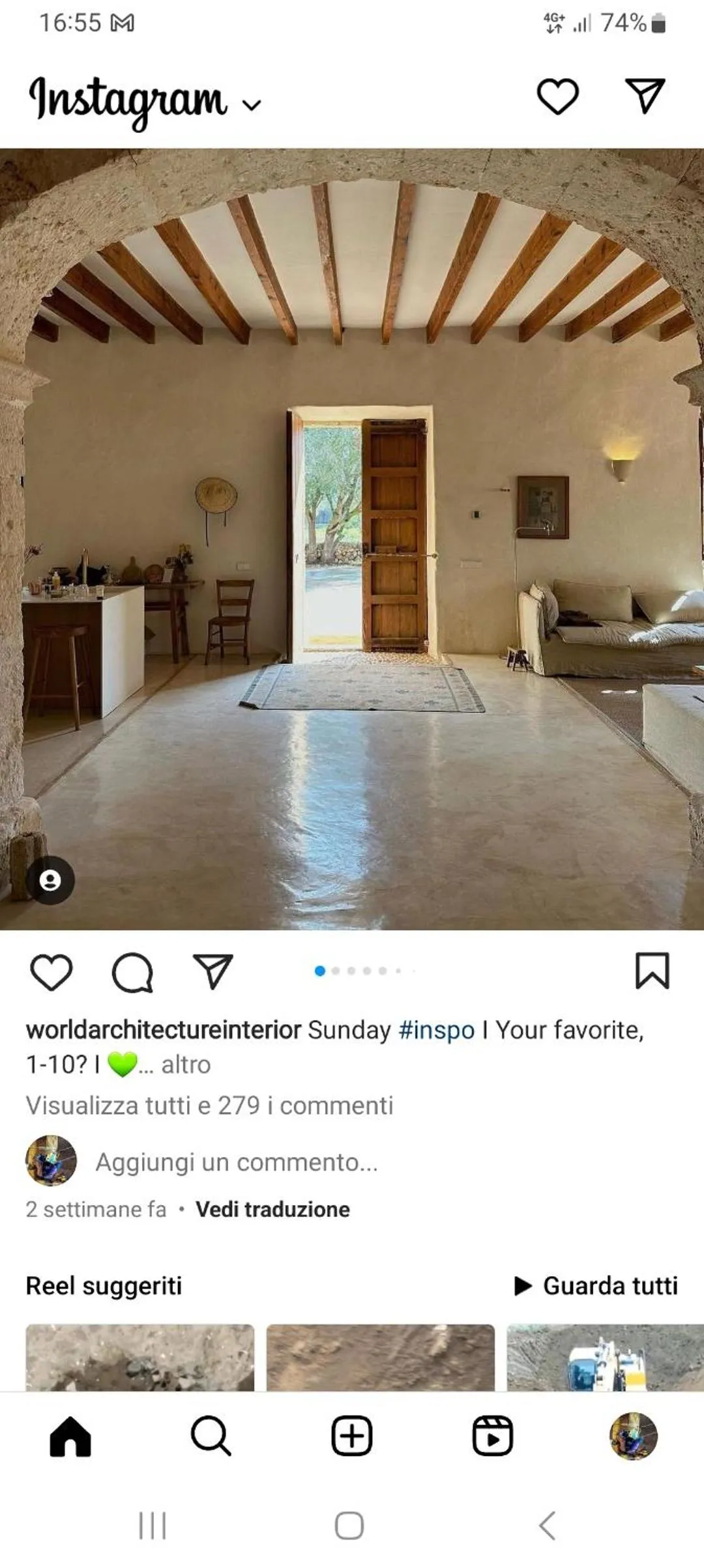The height and width of the screenshot is (1568, 704).
Task: Open notifications heart icon in header
Action: coord(557,96)
